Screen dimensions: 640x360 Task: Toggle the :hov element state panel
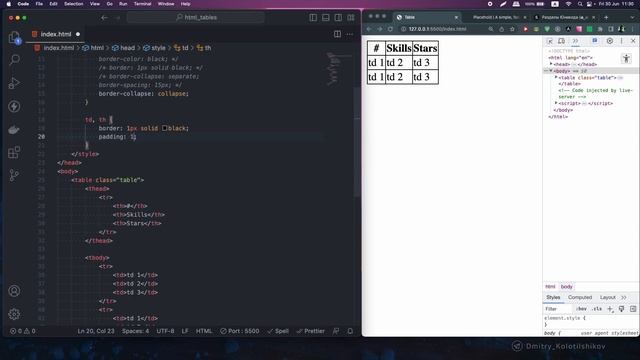581,309
